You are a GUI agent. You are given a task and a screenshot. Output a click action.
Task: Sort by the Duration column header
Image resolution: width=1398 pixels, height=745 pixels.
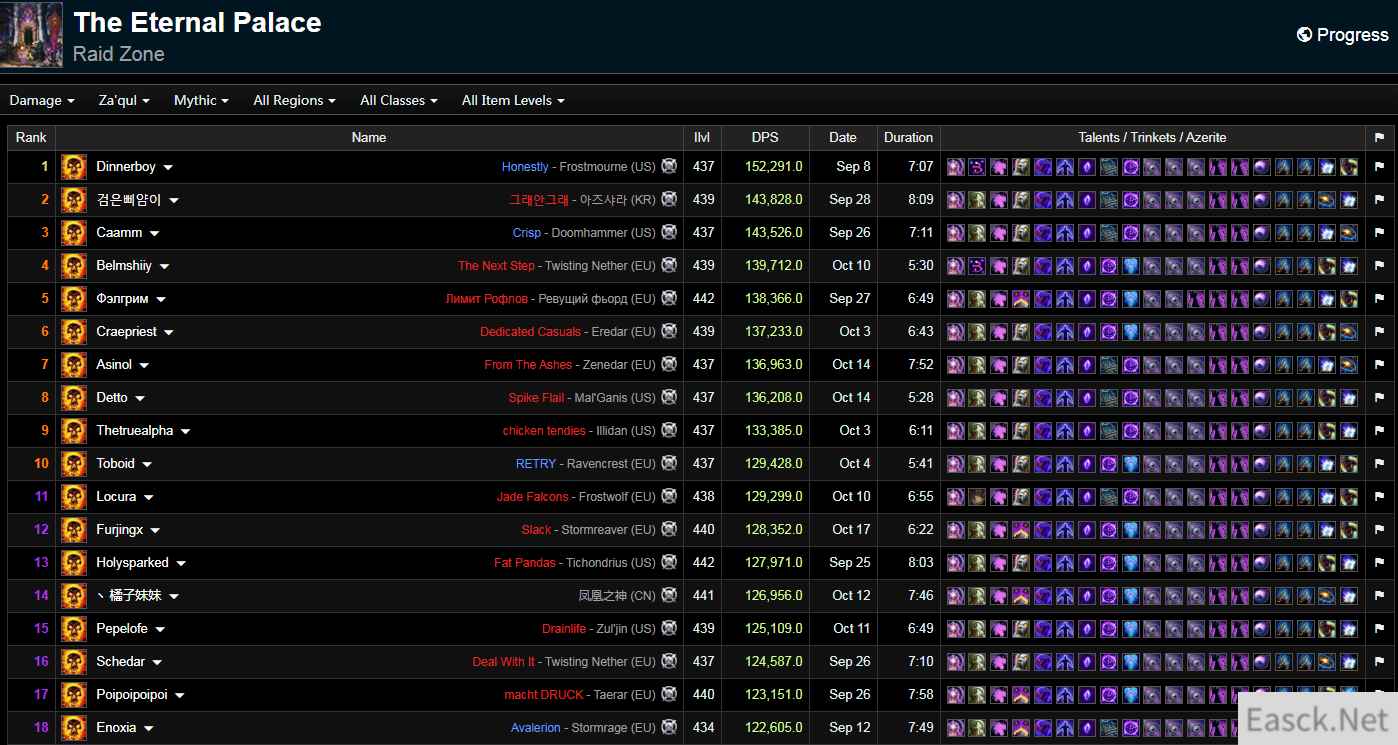pos(908,138)
